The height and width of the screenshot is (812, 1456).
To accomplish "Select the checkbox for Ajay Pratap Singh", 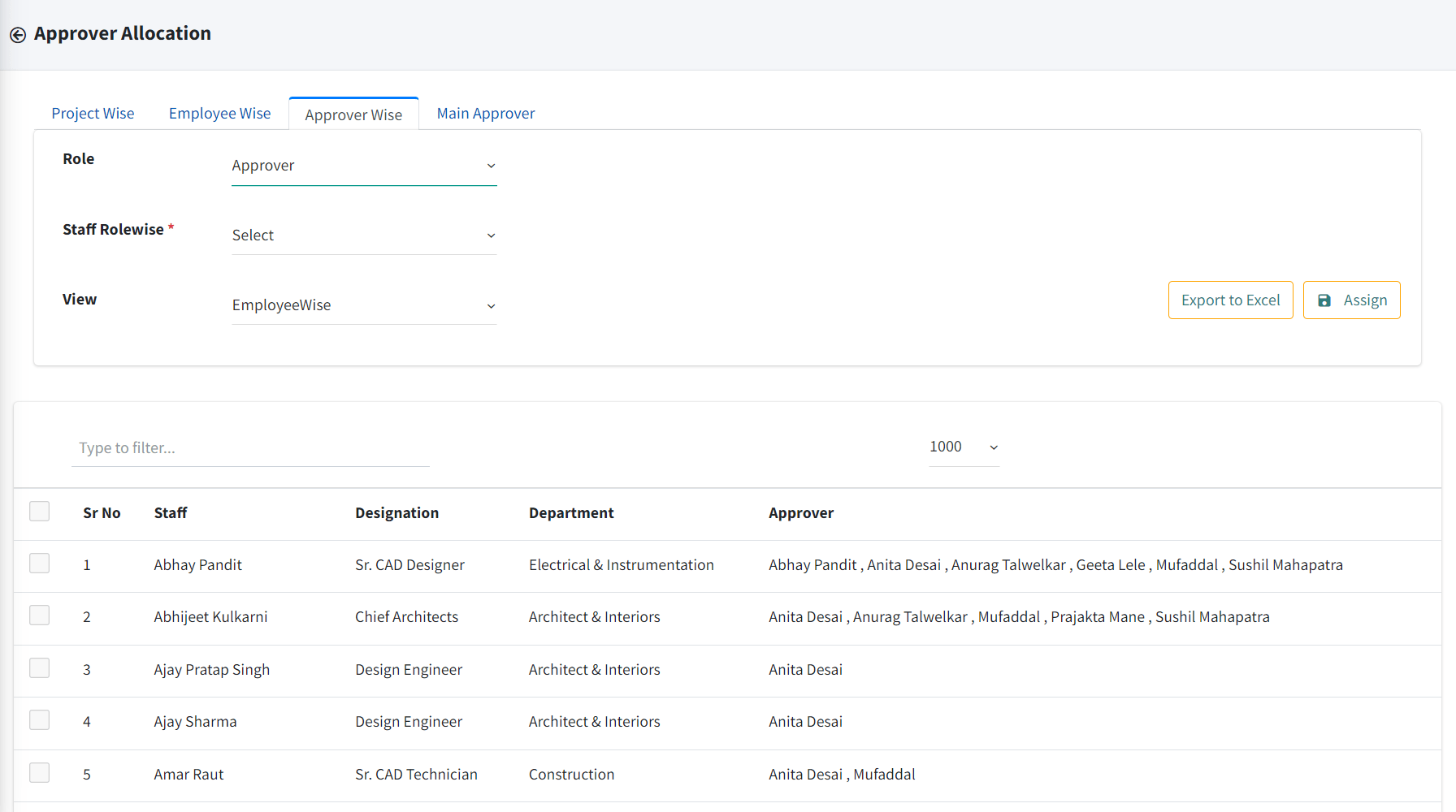I will pyautogui.click(x=39, y=668).
